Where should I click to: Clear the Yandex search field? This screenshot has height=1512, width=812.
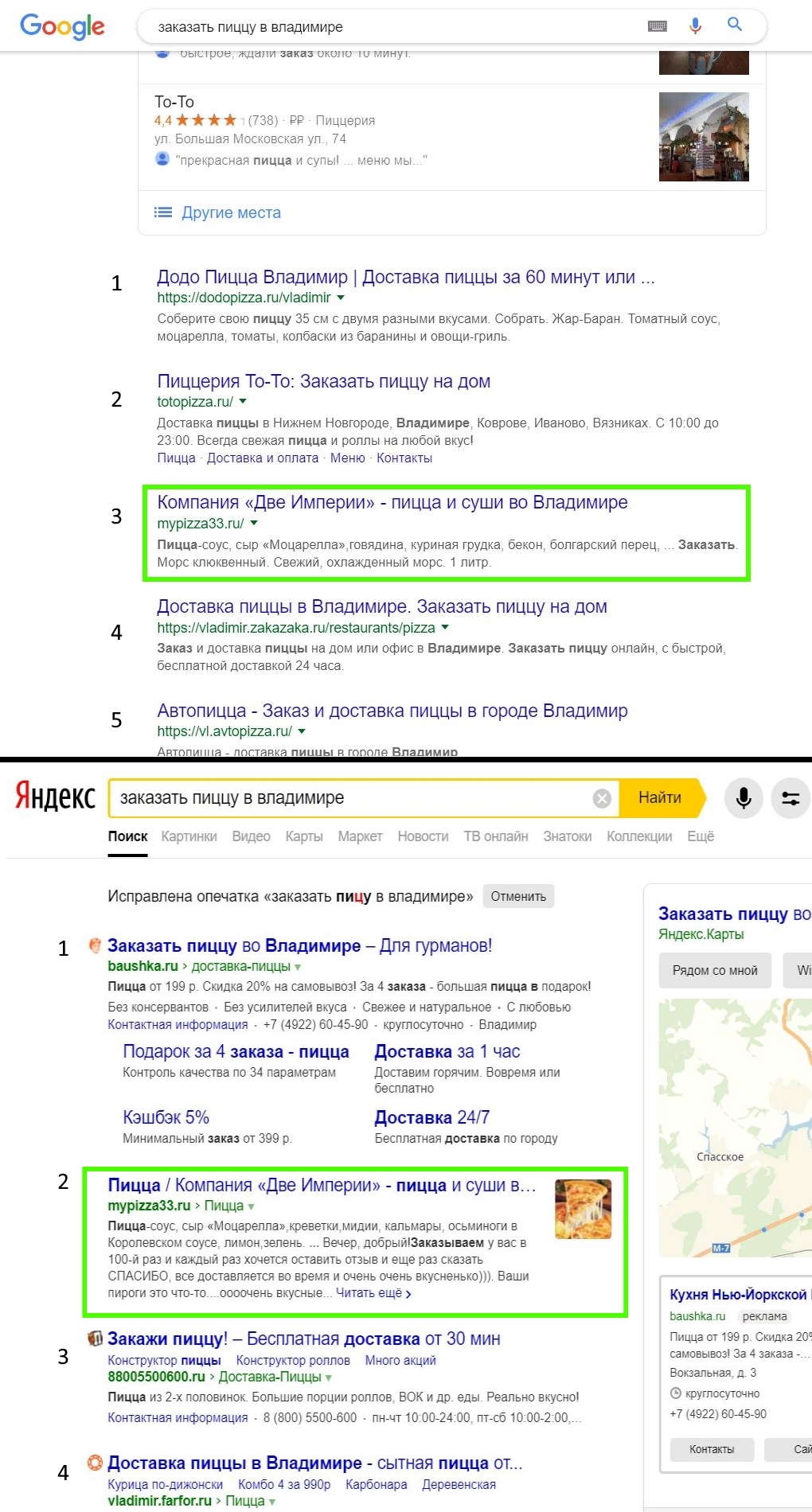[x=603, y=798]
